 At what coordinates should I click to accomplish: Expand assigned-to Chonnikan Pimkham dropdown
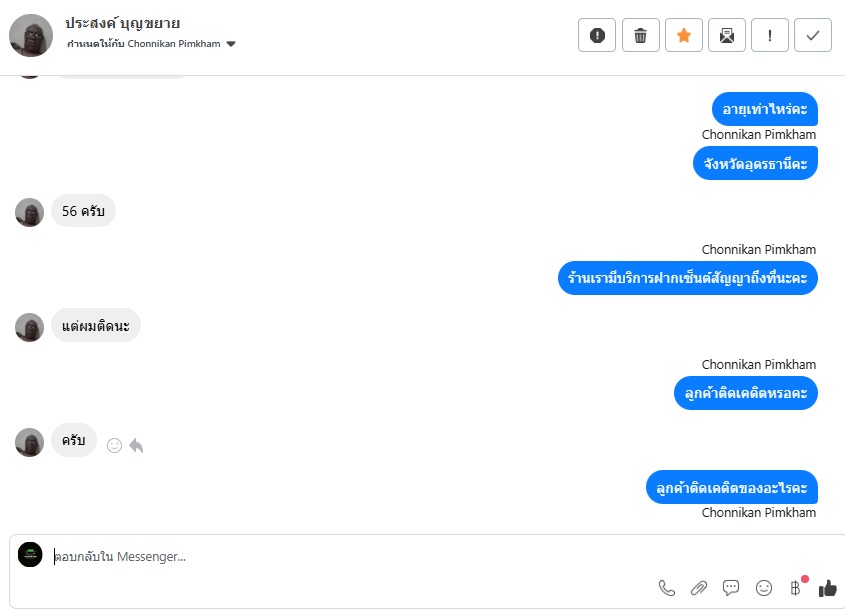pyautogui.click(x=231, y=44)
